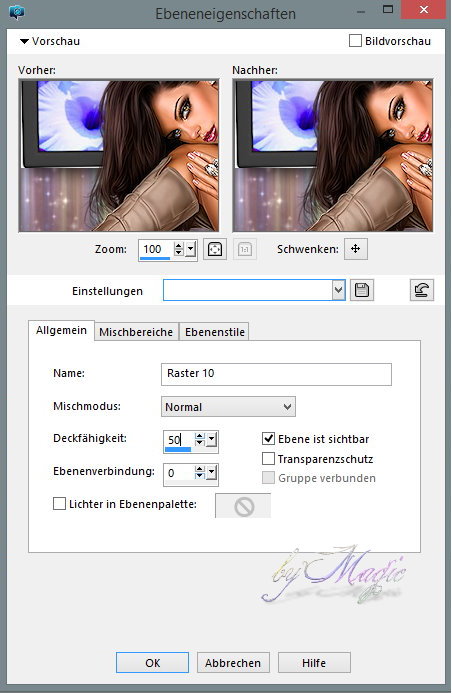The height and width of the screenshot is (693, 452).
Task: Save preset with the floppy disk icon
Action: pyautogui.click(x=362, y=290)
